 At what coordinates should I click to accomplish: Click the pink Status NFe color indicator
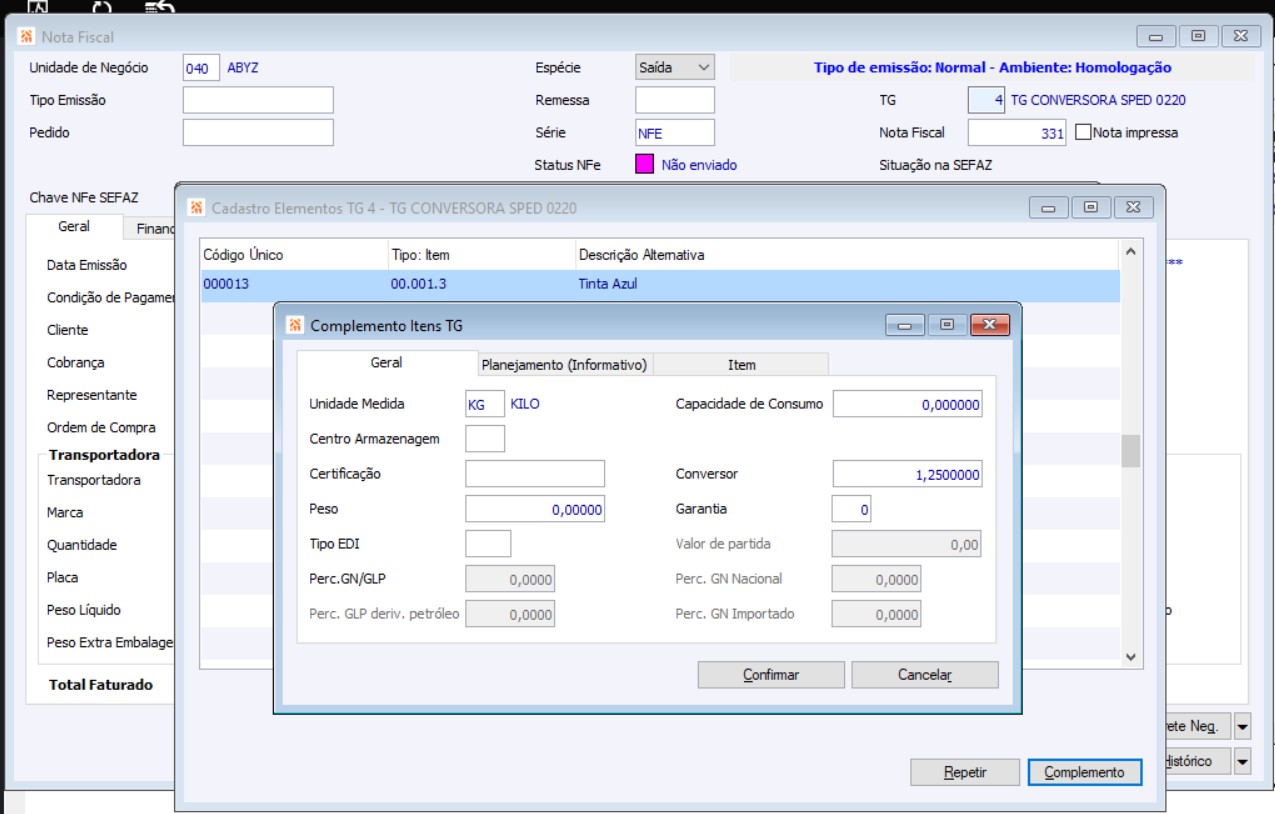pyautogui.click(x=645, y=165)
